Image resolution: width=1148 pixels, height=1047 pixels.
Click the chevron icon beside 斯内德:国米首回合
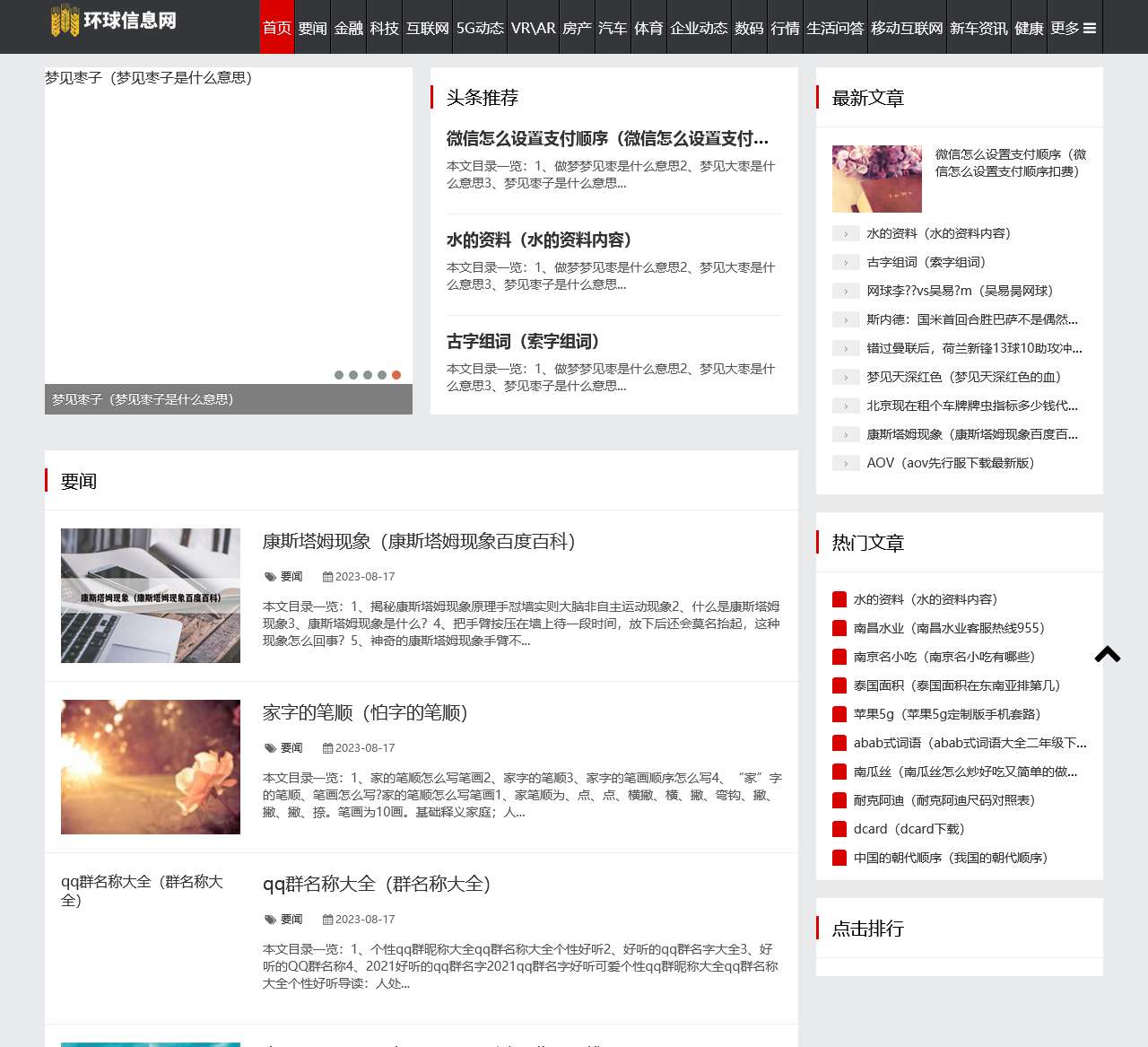tap(846, 319)
